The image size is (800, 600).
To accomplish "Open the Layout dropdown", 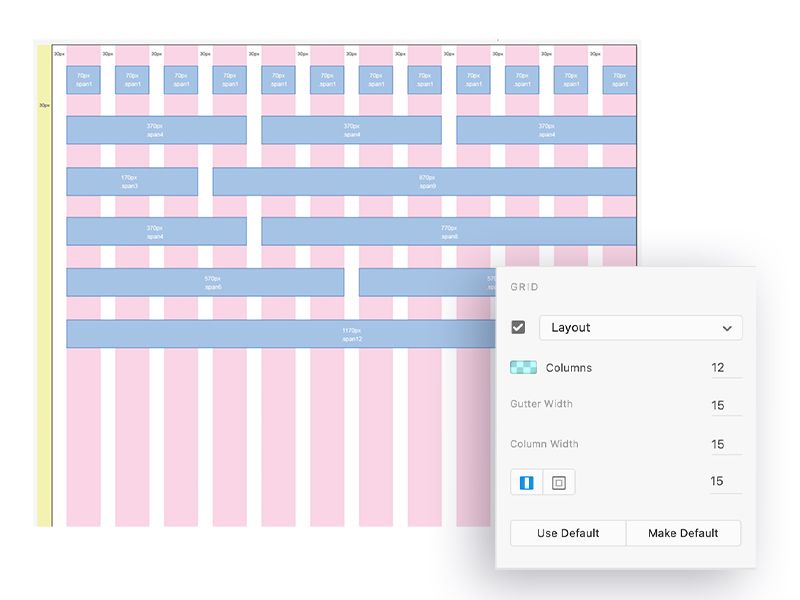I will pos(640,327).
